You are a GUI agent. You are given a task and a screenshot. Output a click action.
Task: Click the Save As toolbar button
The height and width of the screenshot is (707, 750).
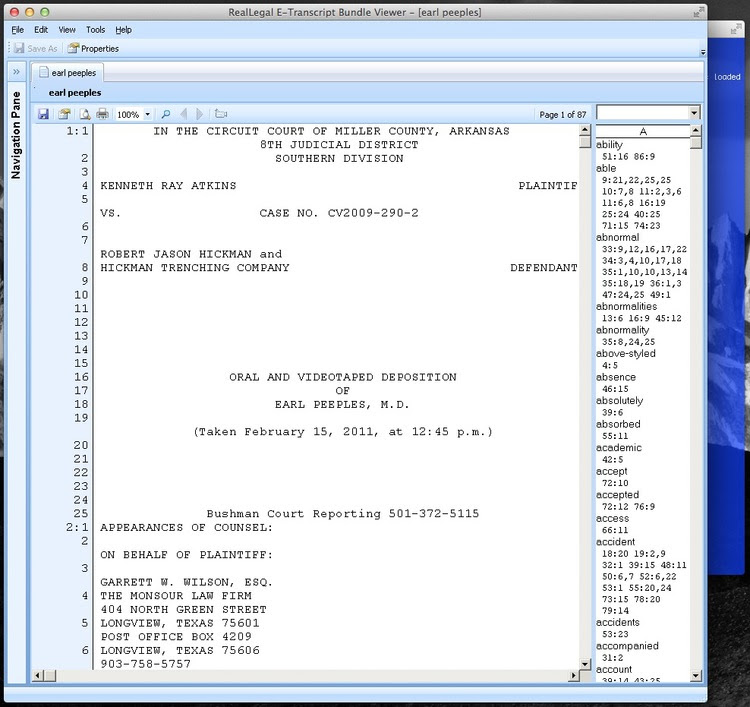[36, 48]
